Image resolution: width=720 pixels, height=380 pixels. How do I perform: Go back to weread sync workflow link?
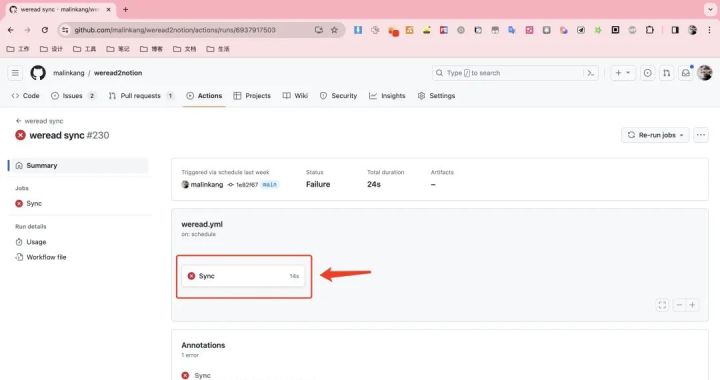[x=39, y=121]
